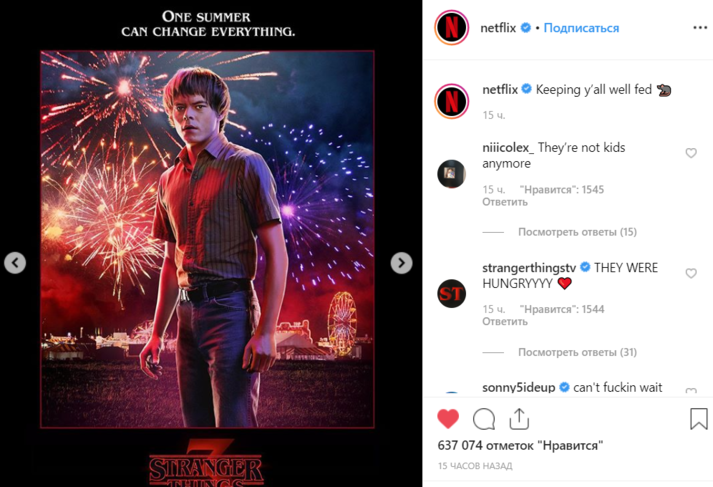Share the post via share icon
This screenshot has height=487, width=713.
pos(518,418)
